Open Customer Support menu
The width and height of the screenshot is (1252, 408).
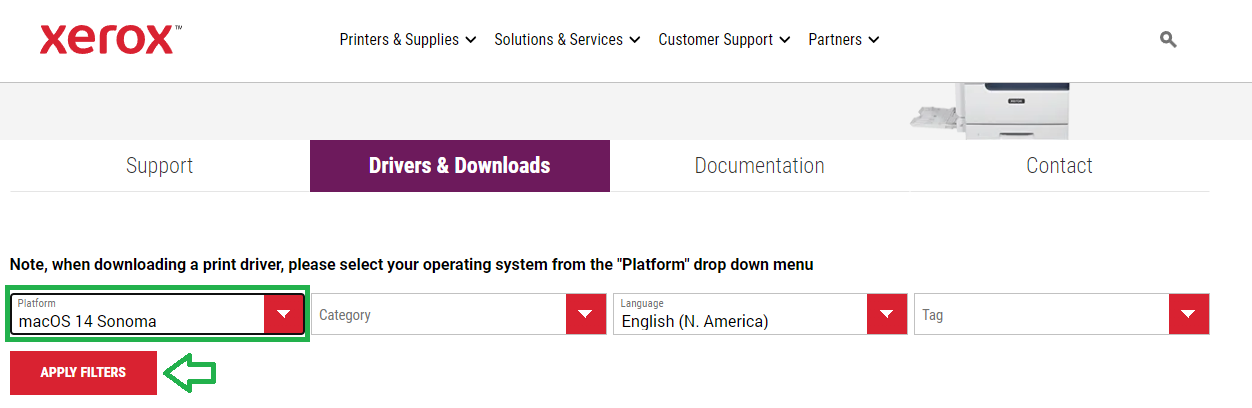tap(724, 40)
